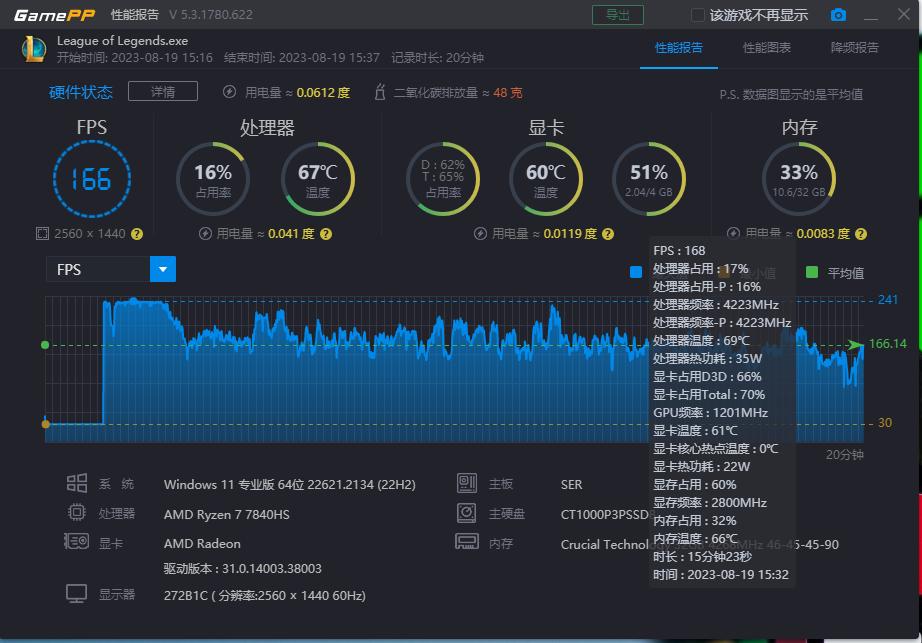
Task: Open the FPS chart metric dropdown
Action: pyautogui.click(x=111, y=269)
